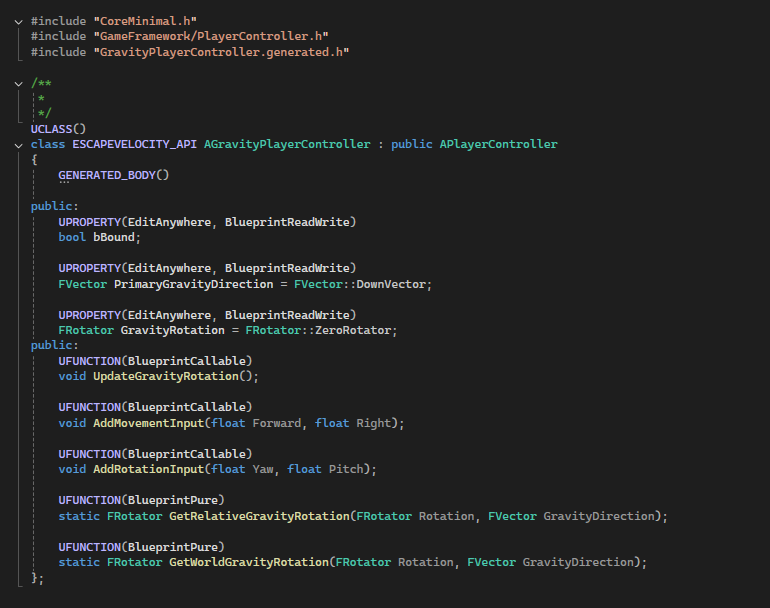The image size is (770, 608).
Task: Click "GameFramework/PlayerController.h" include string
Action: (211, 36)
